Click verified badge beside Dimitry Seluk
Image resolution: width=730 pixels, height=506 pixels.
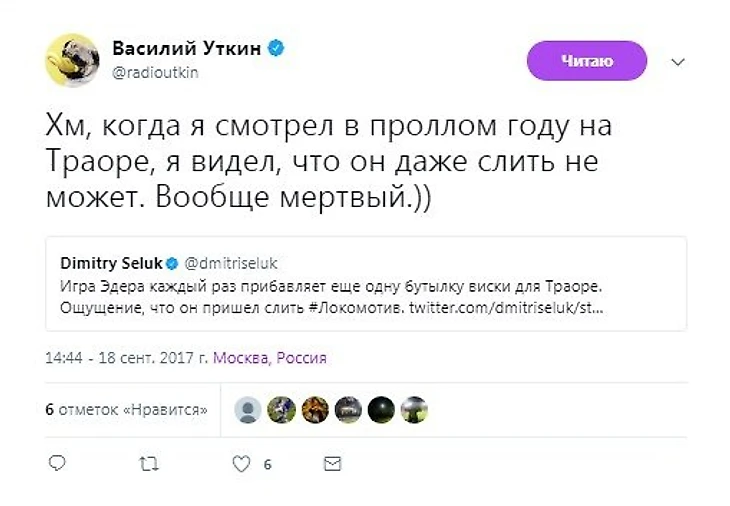coord(171,263)
